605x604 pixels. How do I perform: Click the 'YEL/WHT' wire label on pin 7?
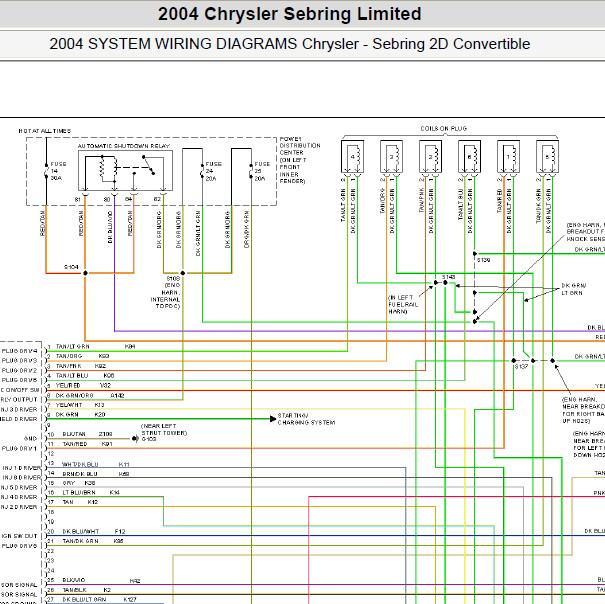click(x=69, y=405)
